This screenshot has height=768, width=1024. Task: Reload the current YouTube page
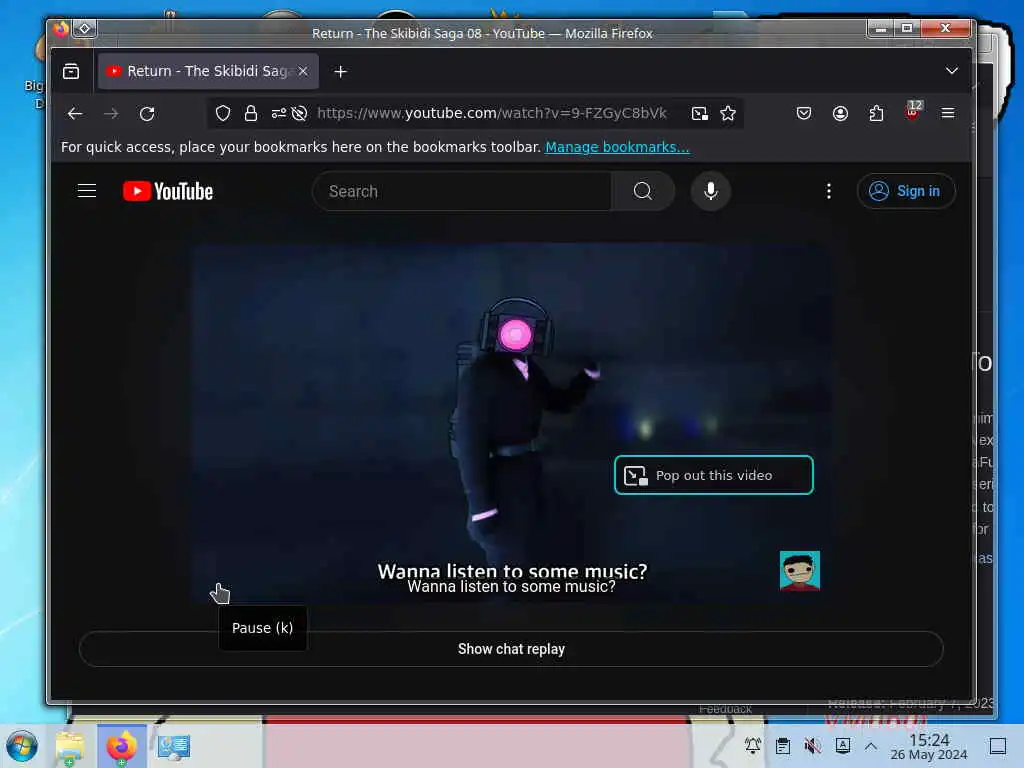148,114
